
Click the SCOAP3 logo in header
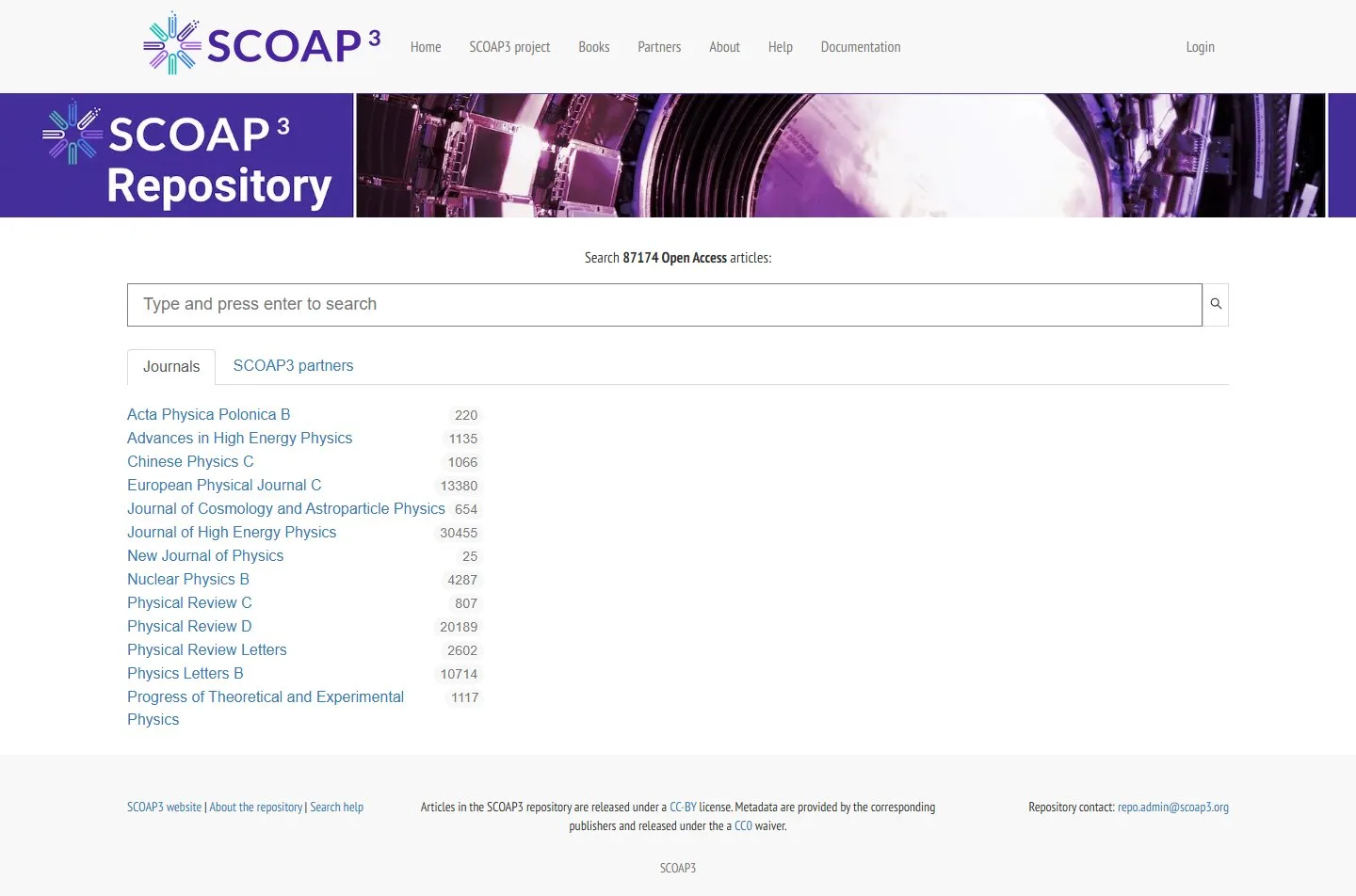[x=262, y=44]
